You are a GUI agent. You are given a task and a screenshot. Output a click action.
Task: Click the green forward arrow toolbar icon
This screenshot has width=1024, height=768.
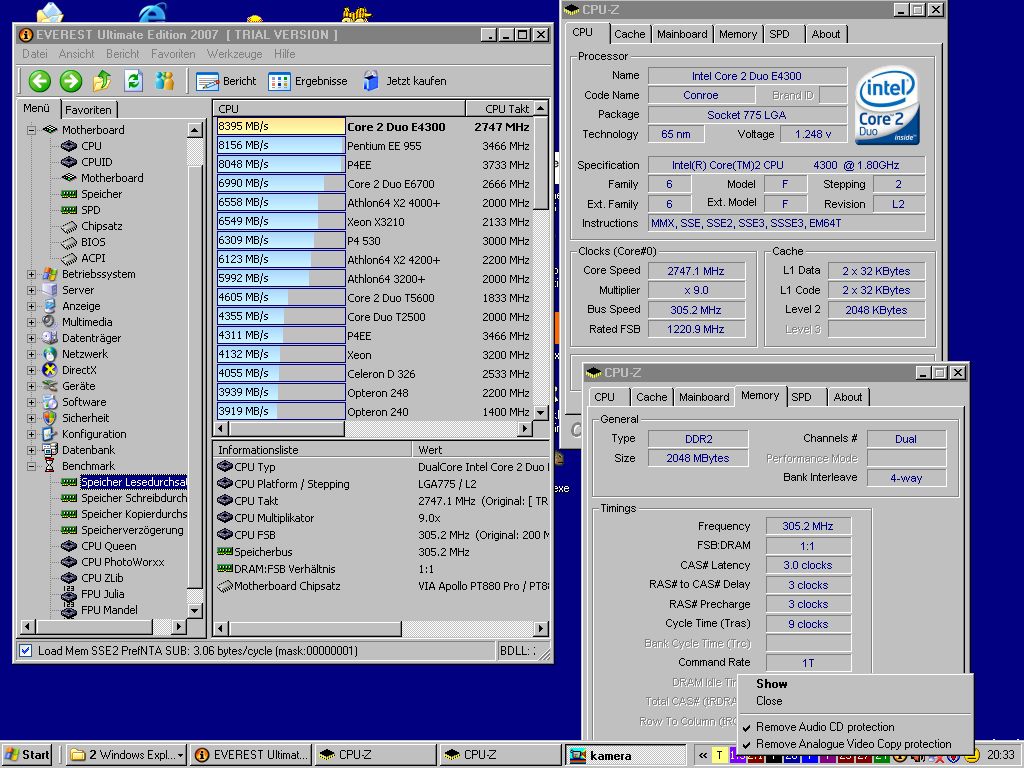70,81
